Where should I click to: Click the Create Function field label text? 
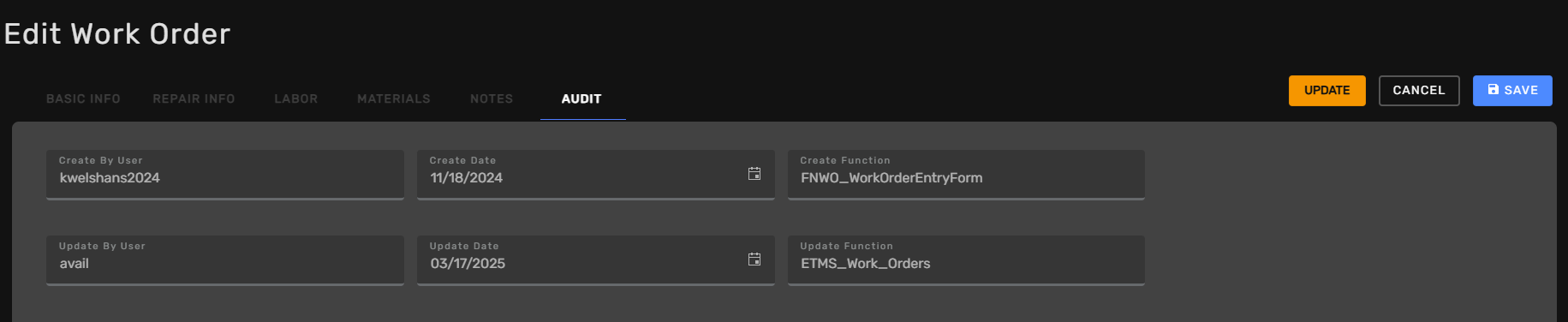pyautogui.click(x=845, y=160)
